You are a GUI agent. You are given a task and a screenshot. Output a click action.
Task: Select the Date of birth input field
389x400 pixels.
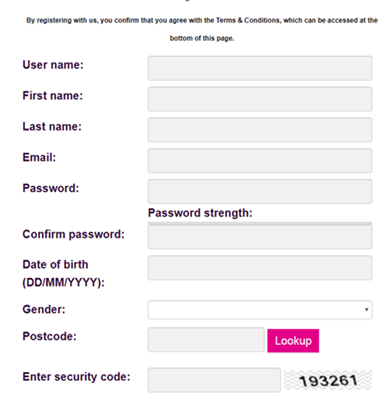click(260, 268)
